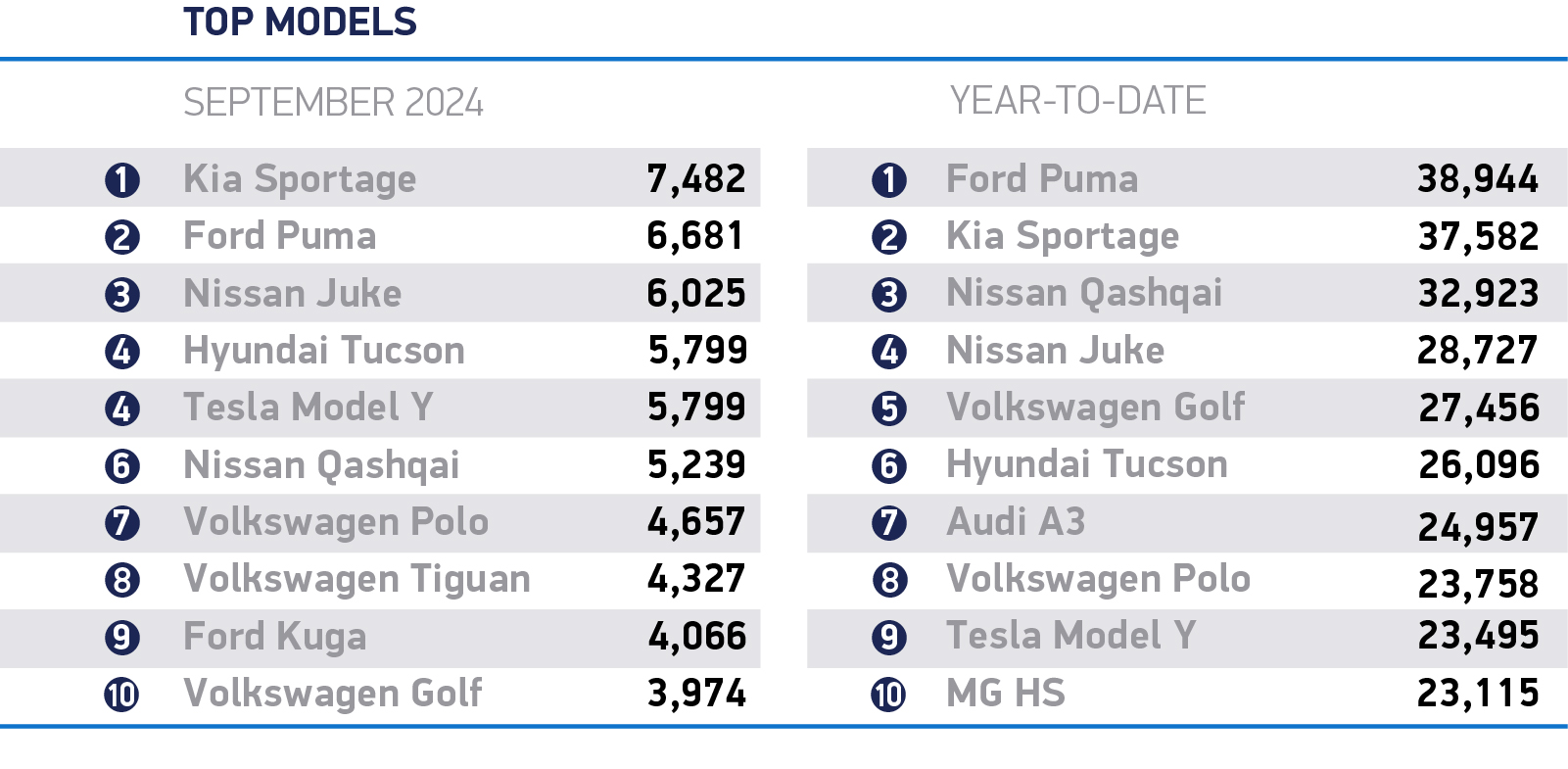Click the Ford Puma year-to-date figure 38,944
The width and height of the screenshot is (1568, 769).
click(x=1478, y=179)
